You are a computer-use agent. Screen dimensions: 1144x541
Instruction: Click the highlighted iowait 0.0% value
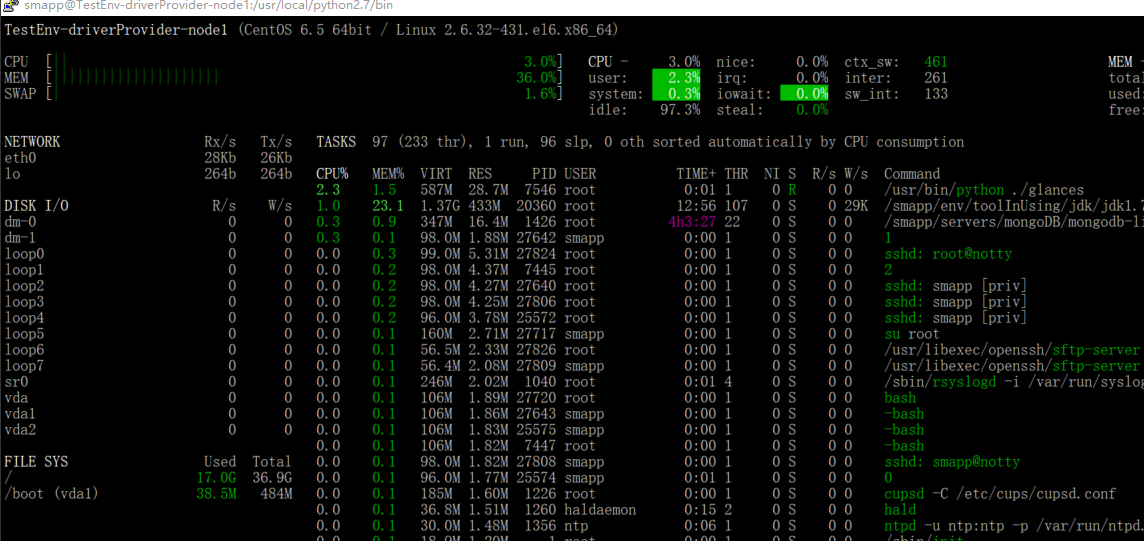804,93
